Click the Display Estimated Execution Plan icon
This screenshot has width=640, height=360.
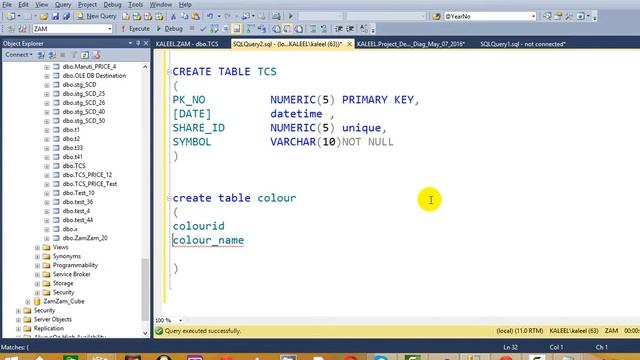click(x=214, y=29)
